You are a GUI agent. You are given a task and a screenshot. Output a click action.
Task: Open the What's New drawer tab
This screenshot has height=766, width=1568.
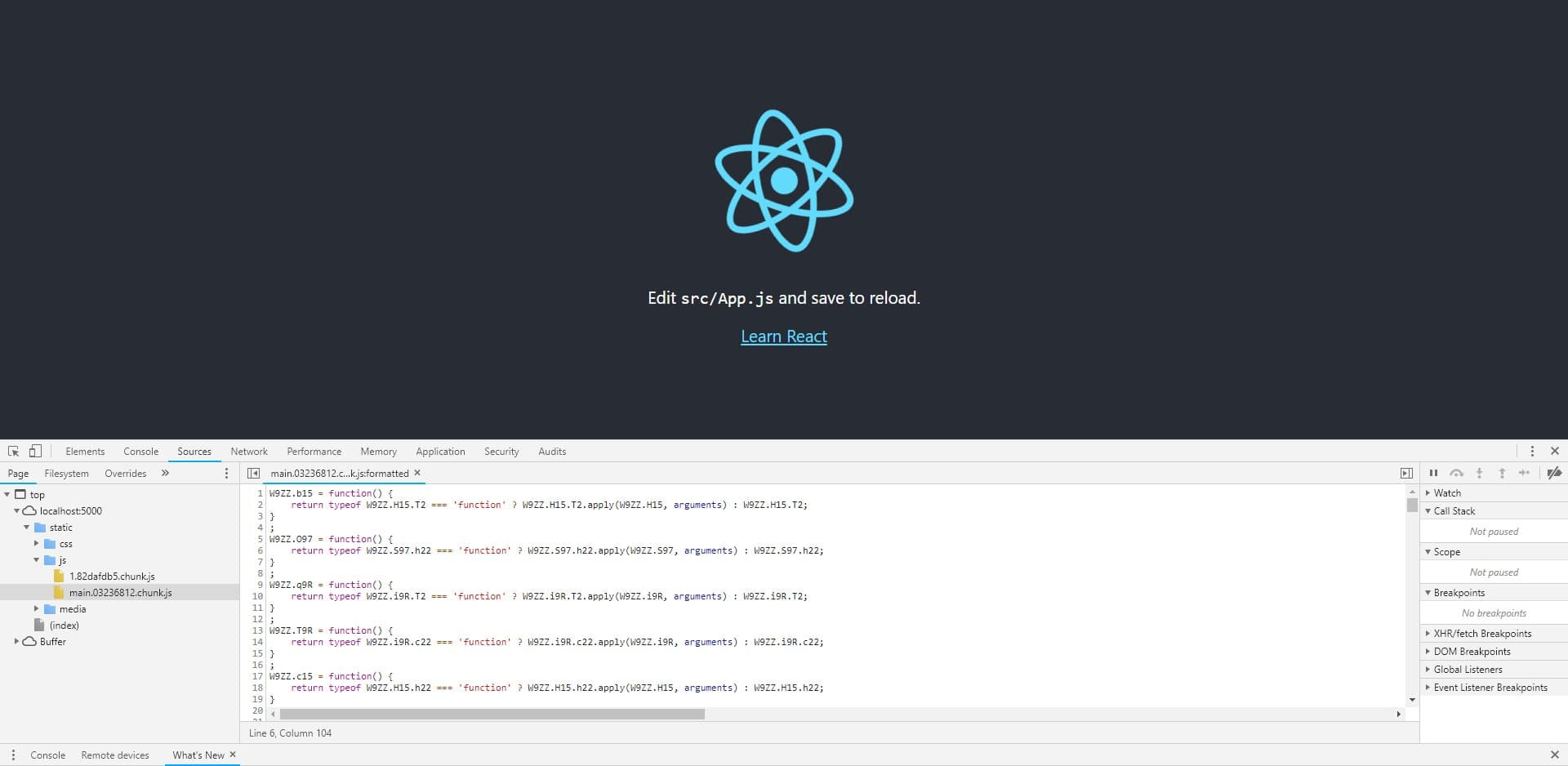pyautogui.click(x=197, y=755)
